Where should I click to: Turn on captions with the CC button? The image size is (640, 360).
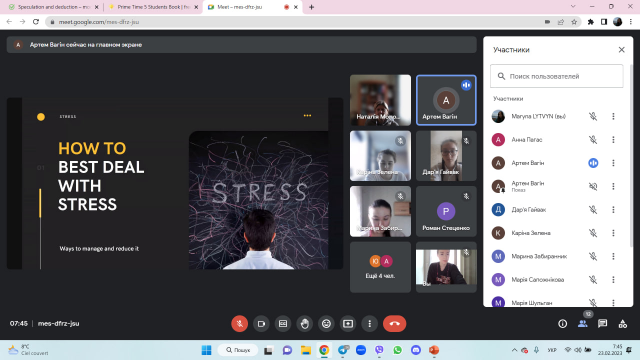283,324
